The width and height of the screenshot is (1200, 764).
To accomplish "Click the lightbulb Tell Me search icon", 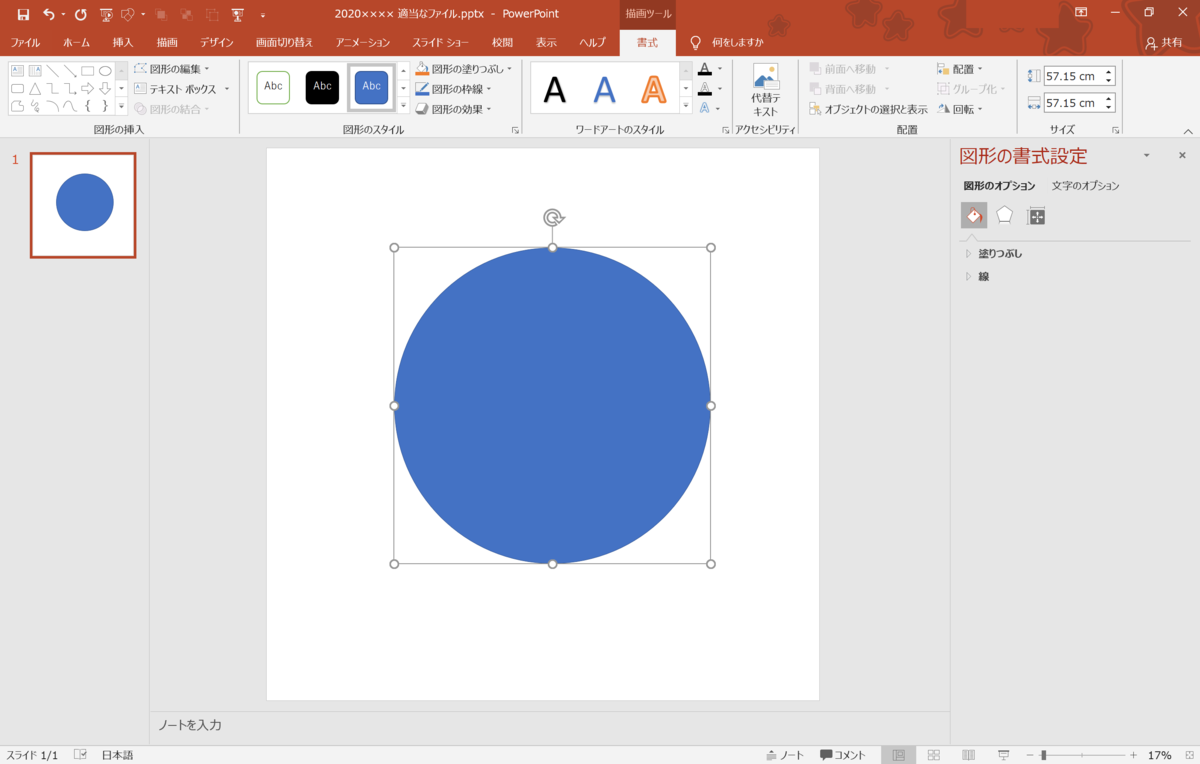I will pos(696,43).
